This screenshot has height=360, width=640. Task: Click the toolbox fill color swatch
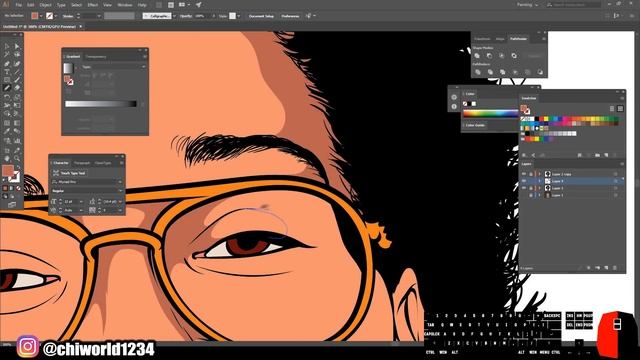point(8,171)
